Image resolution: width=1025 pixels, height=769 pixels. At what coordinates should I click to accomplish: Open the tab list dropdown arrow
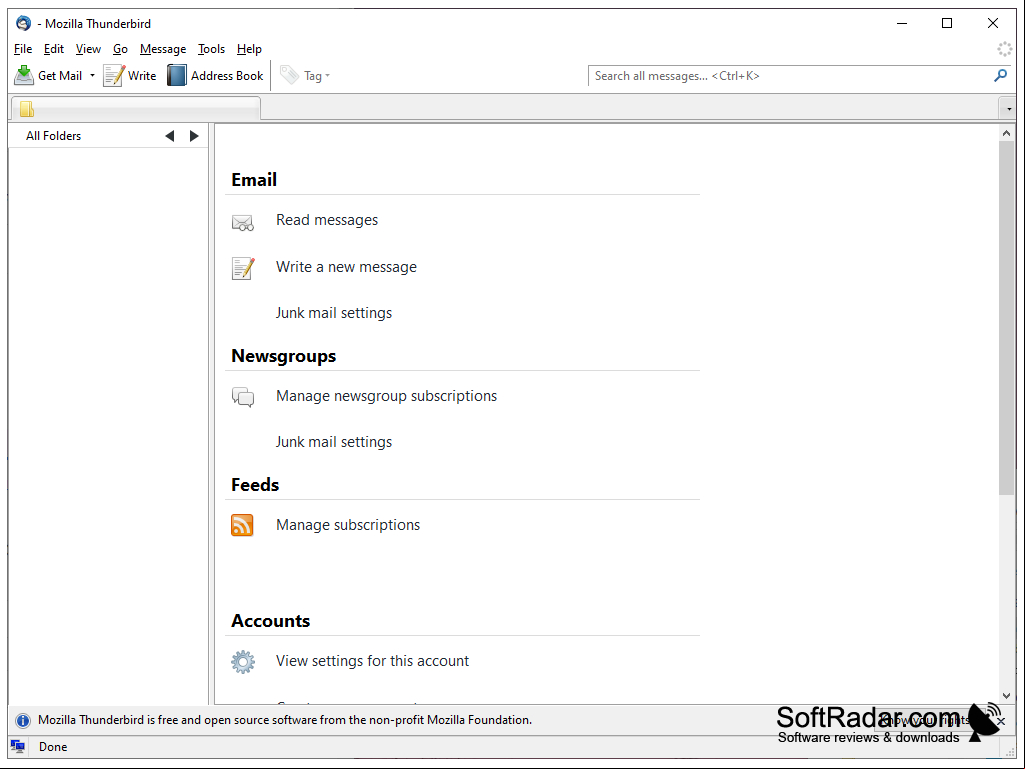[x=1009, y=109]
